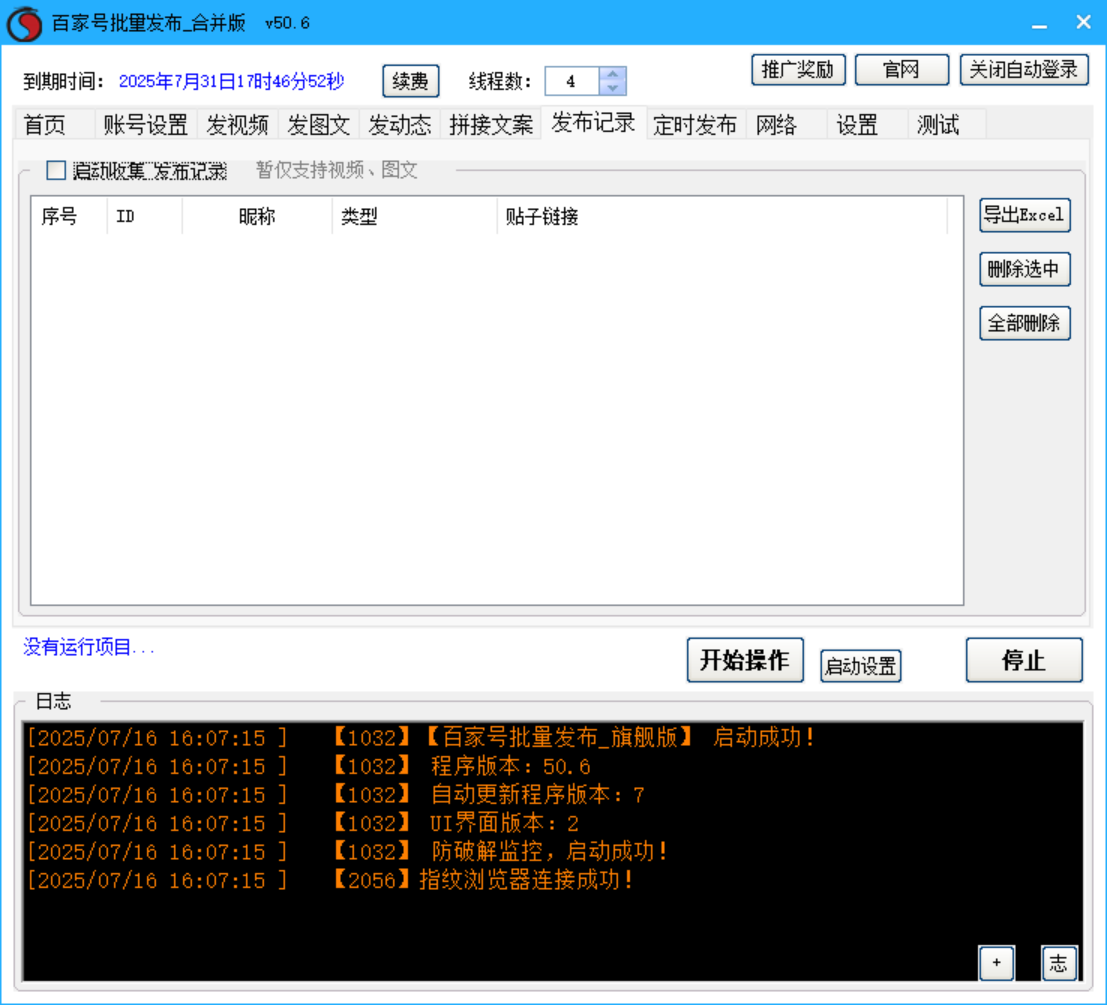
Task: Select the 发布记录 tab
Action: pos(593,123)
